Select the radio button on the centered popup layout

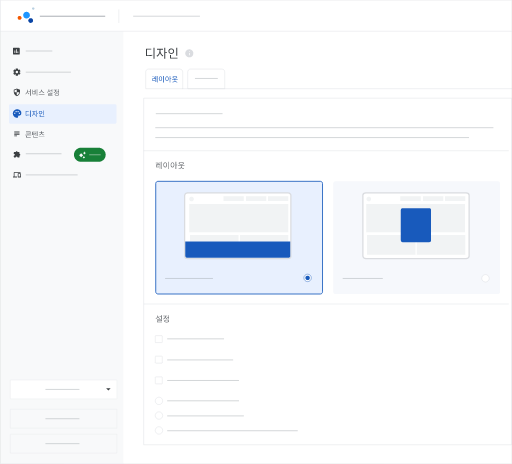click(485, 278)
